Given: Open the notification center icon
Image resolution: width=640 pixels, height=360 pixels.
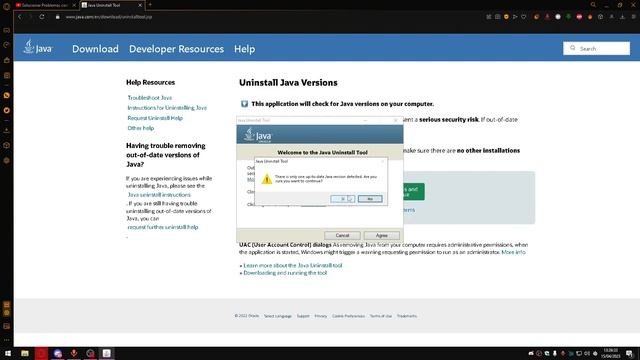Looking at the screenshot, I should tap(629, 353).
